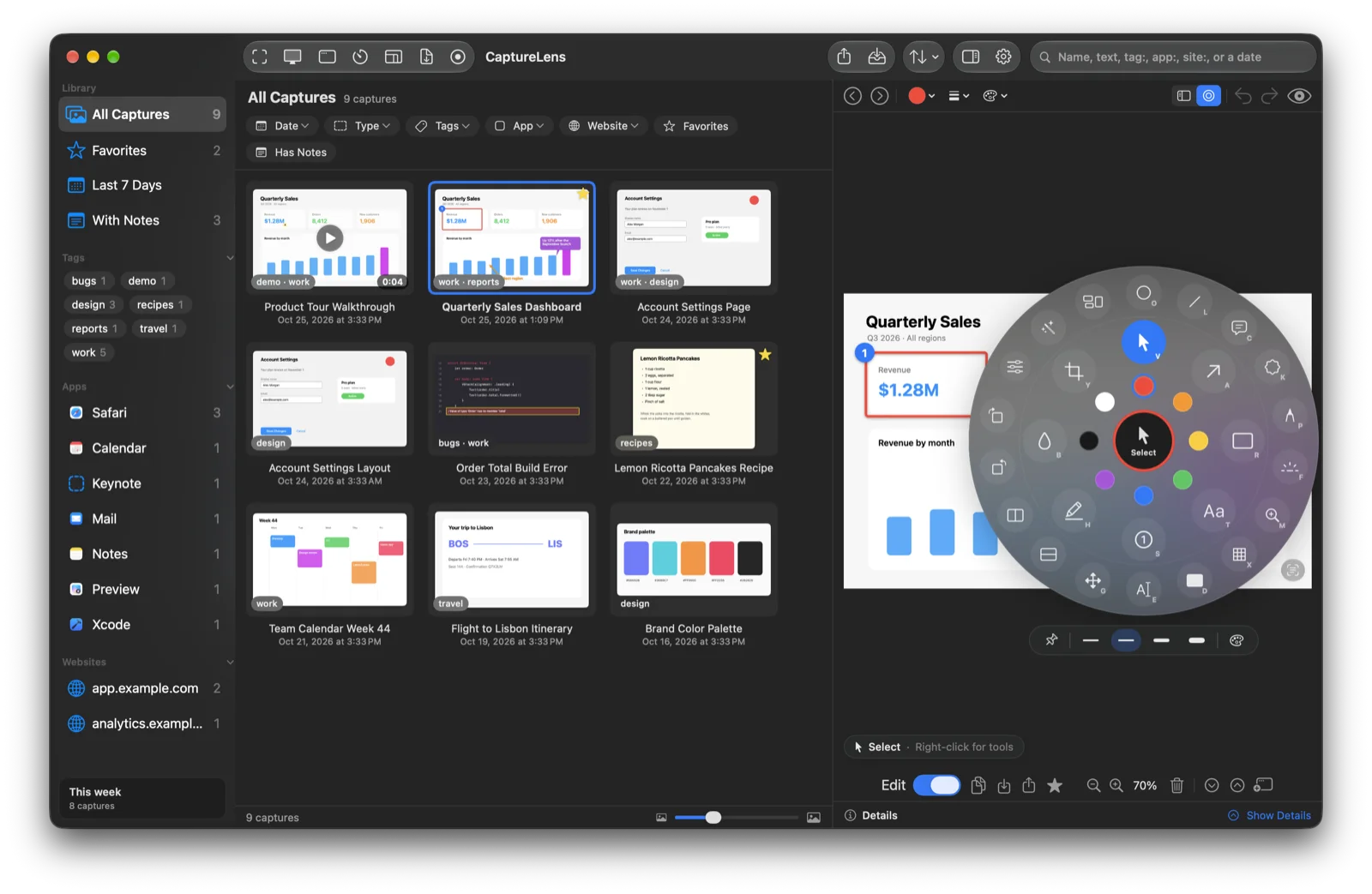Screen dimensions: 1372x894
Task: Open the Date filter dropdown
Action: click(x=282, y=126)
